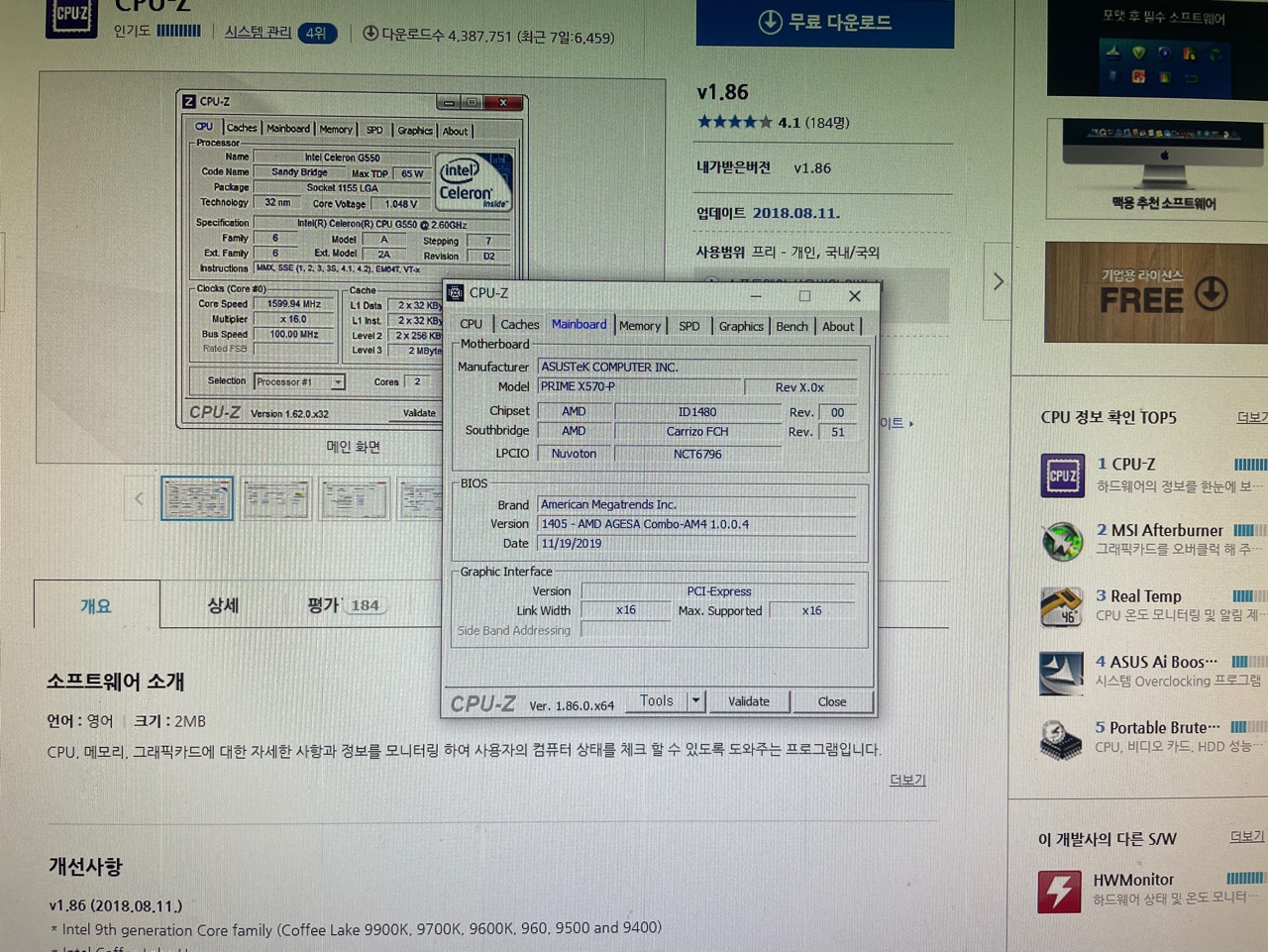The height and width of the screenshot is (952, 1268).
Task: Click the Intel Celeron logo in screenshot
Action: (475, 182)
